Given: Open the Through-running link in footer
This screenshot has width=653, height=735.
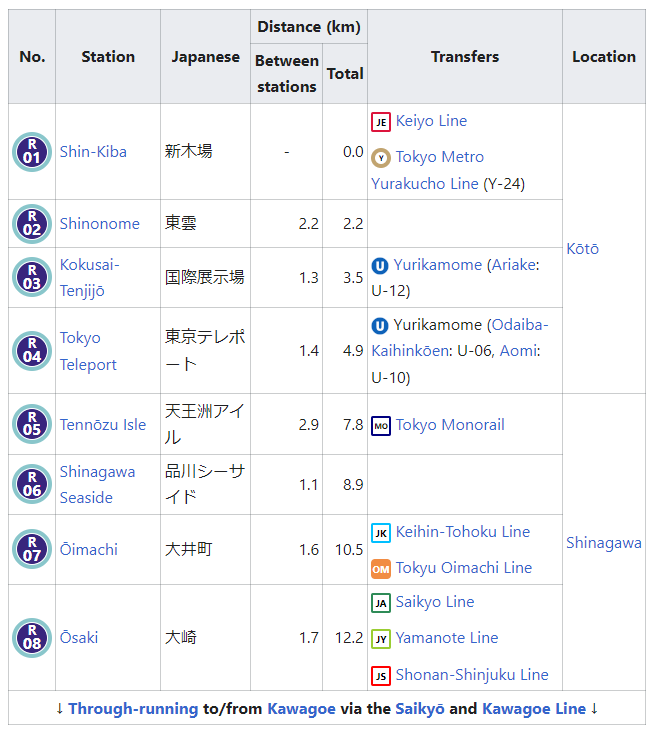Looking at the screenshot, I should tap(134, 709).
